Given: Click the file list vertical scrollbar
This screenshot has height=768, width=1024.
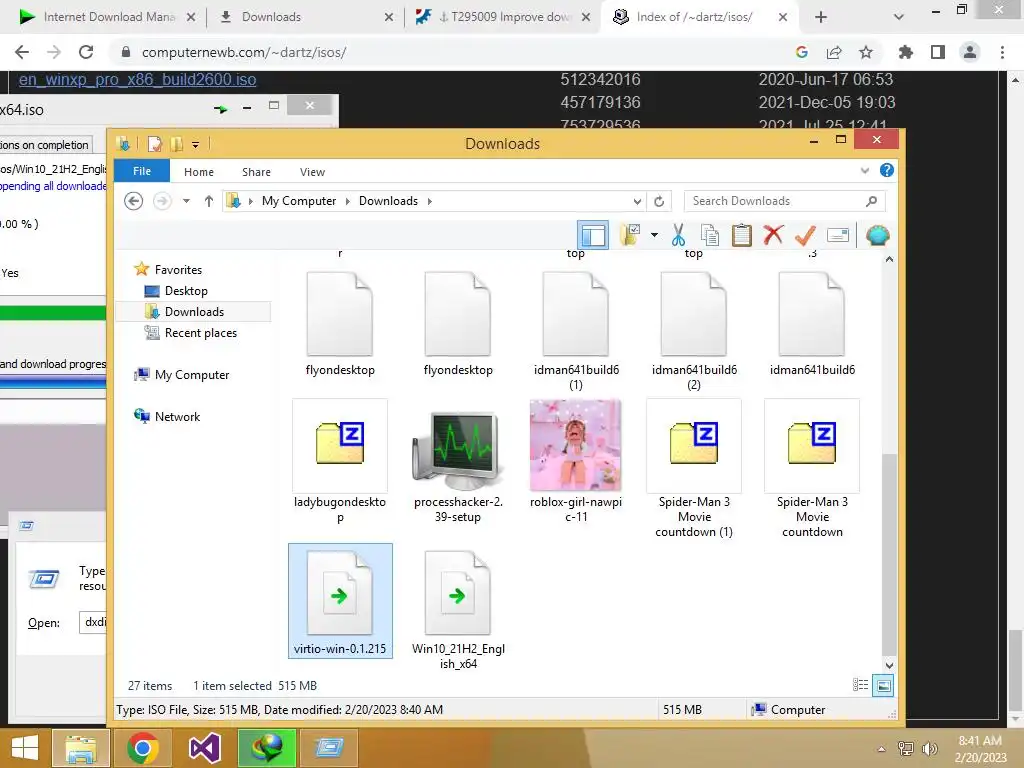Looking at the screenshot, I should click(x=889, y=554).
